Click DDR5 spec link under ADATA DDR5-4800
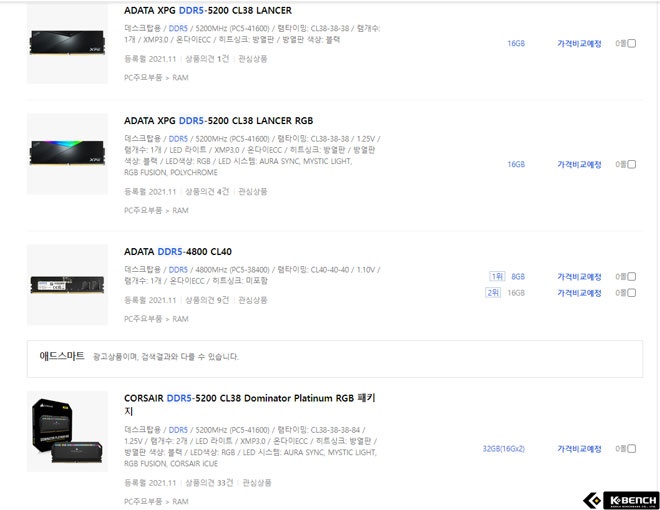This screenshot has height=510, width=660. [178, 270]
